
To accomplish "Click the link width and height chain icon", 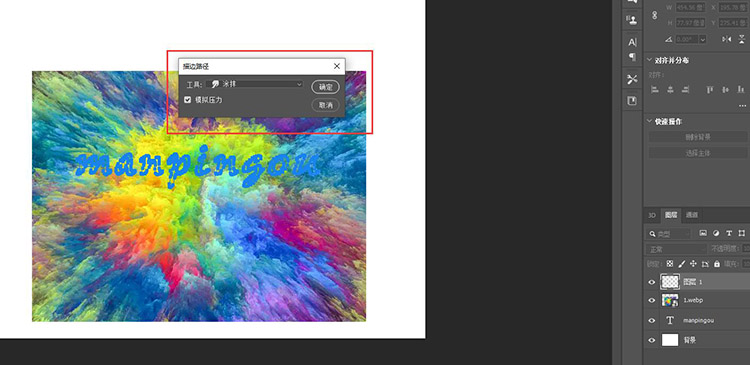I will click(x=655, y=15).
